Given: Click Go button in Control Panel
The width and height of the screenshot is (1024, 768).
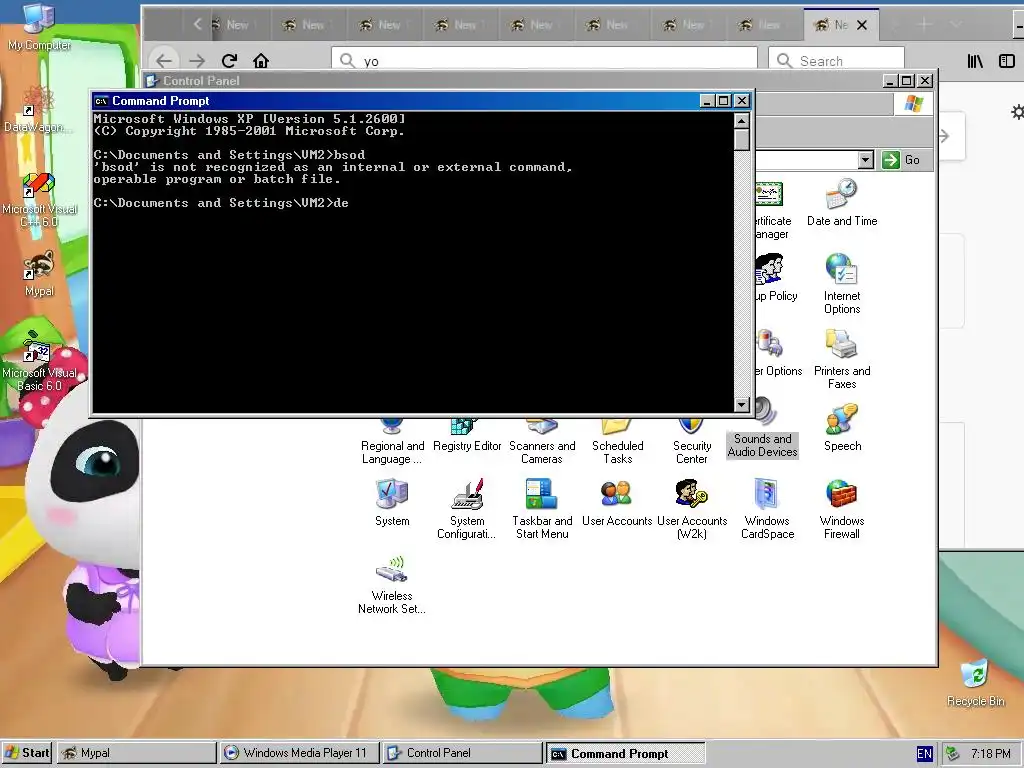Looking at the screenshot, I should (902, 160).
